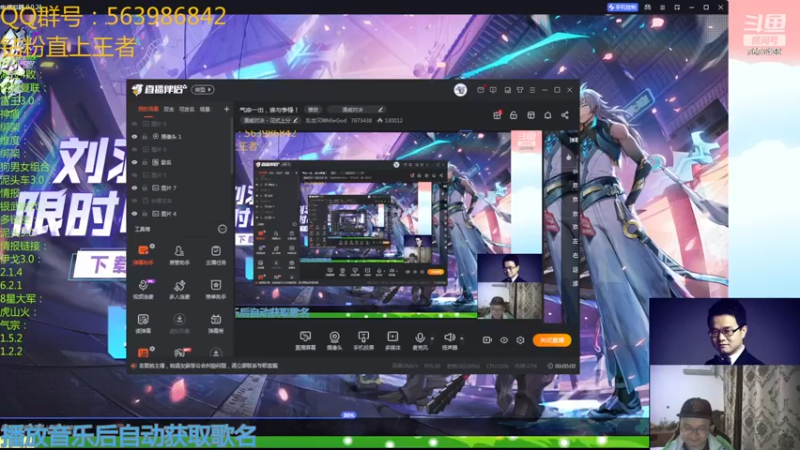The image size is (800, 450).
Task: Toggle visibility of 歌名 source
Action: (x=135, y=162)
